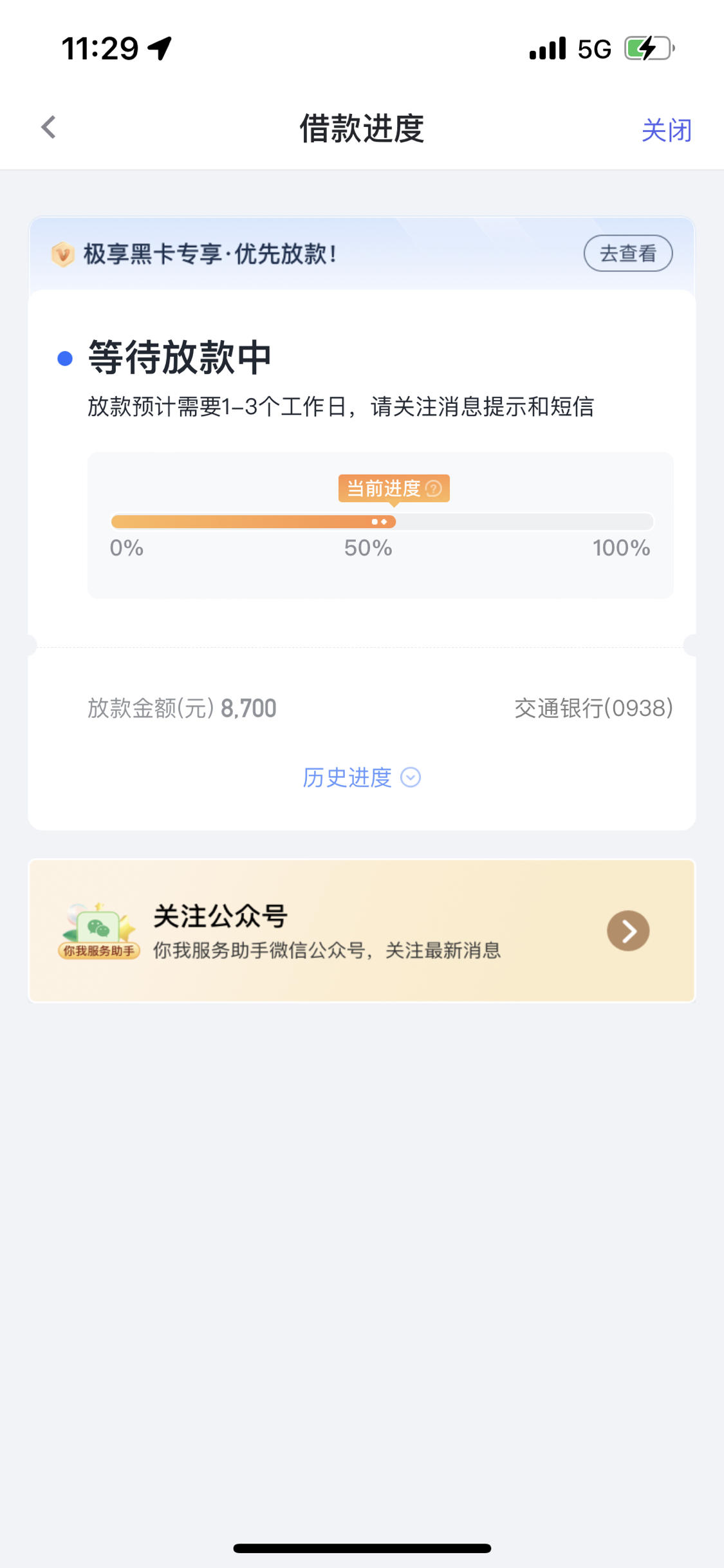Tap 关闭 to close the page
Viewport: 724px width, 1568px height.
666,130
